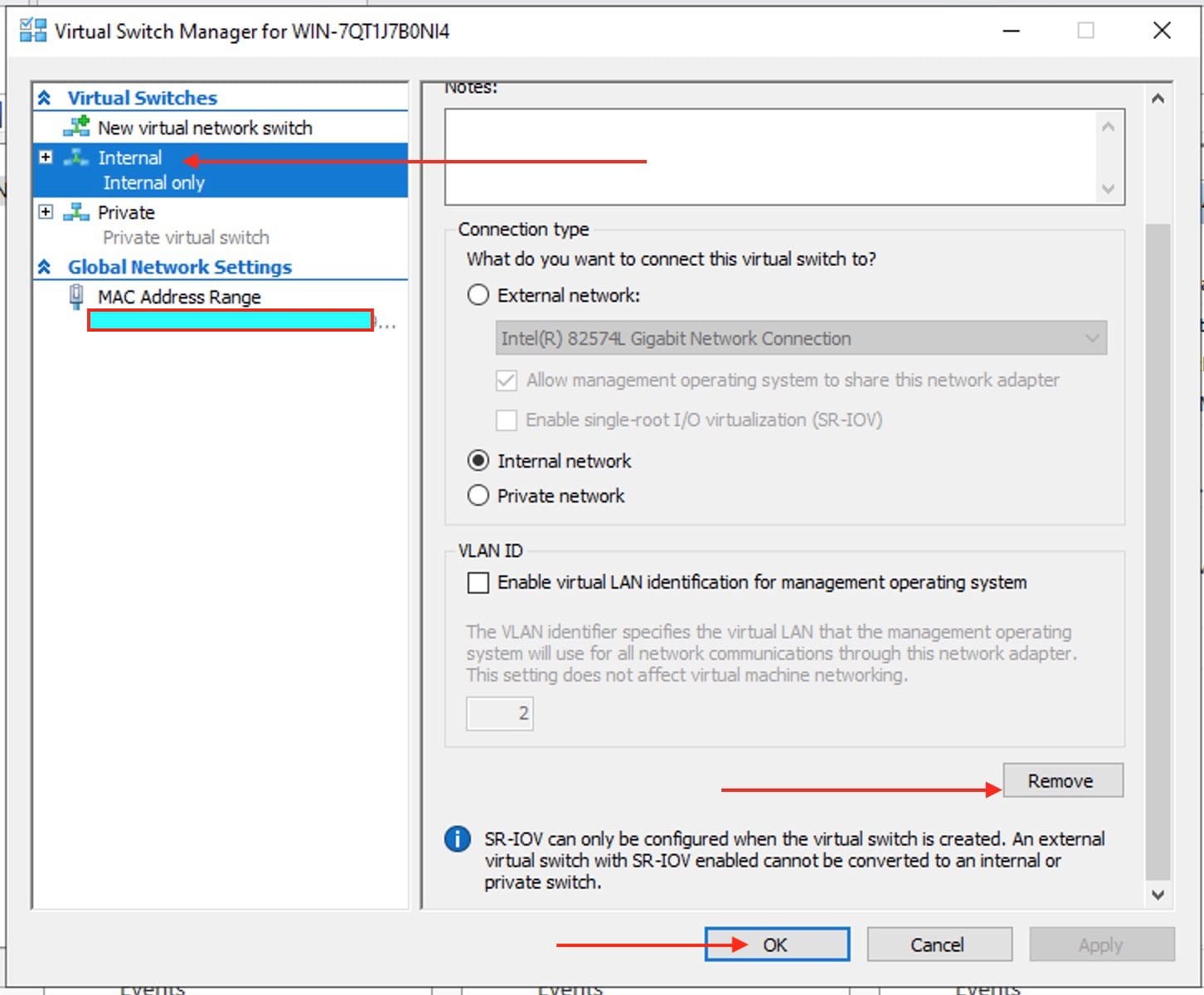This screenshot has width=1204, height=995.
Task: Select the Private network radio button
Action: (478, 496)
